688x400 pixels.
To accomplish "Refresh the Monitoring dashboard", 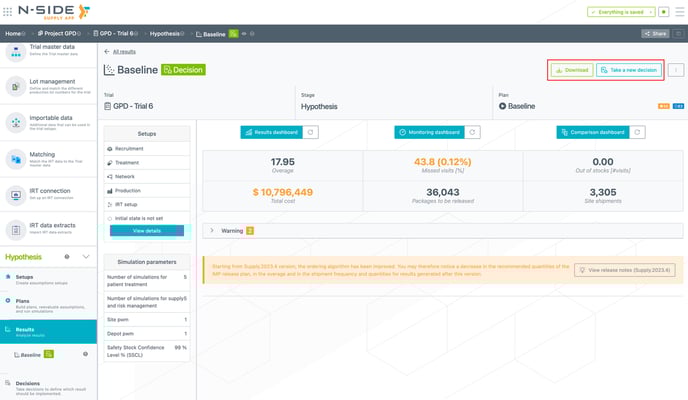I will pyautogui.click(x=473, y=132).
